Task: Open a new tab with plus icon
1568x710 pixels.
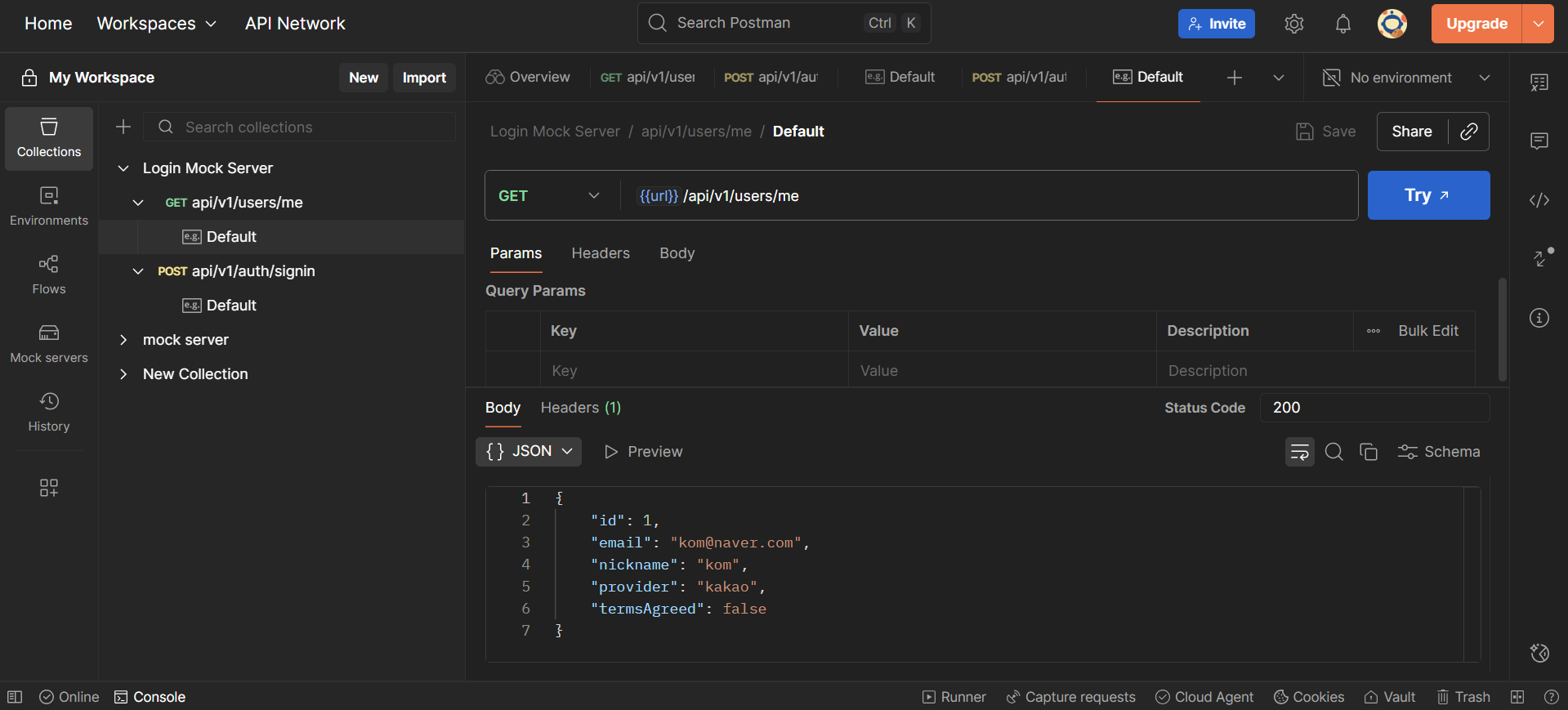Action: tap(1235, 78)
